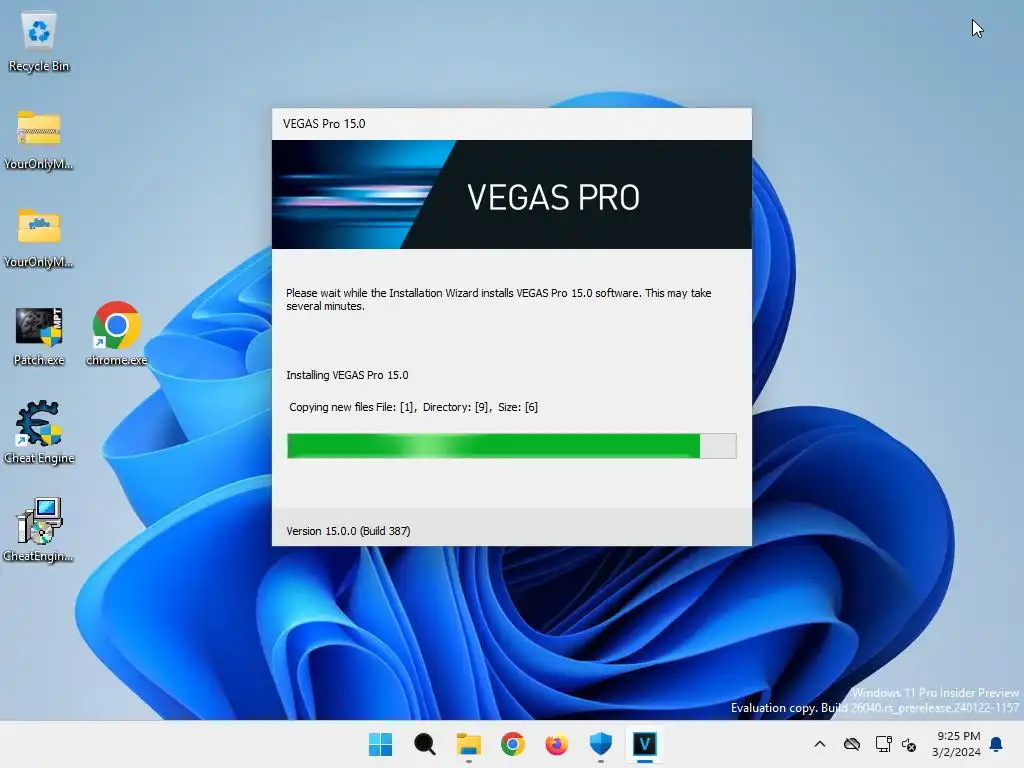Click the VEGAS Pro 15.0 title bar
Screen dimensions: 1024x768
point(511,124)
